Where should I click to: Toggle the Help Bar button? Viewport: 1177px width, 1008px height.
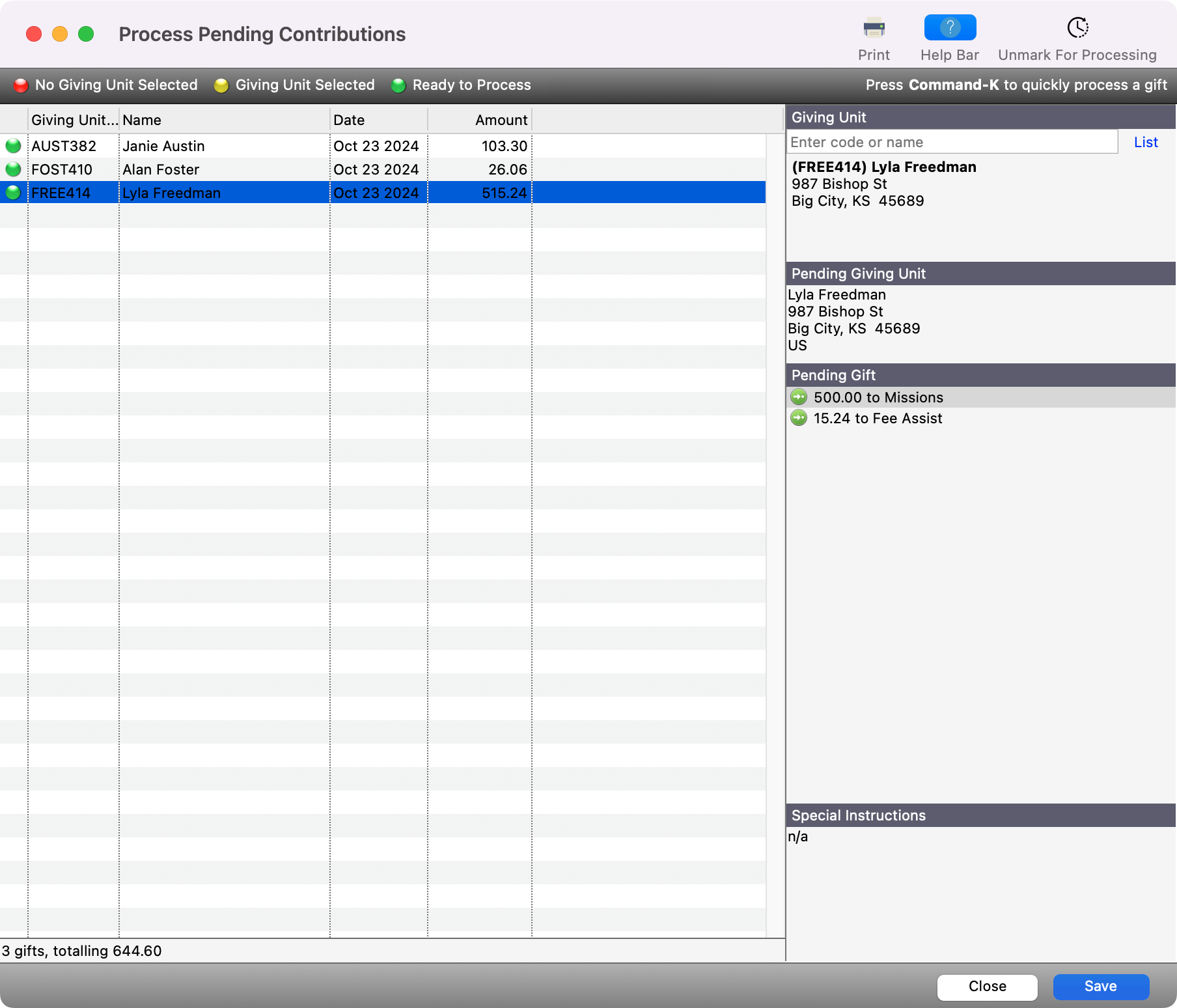[950, 29]
